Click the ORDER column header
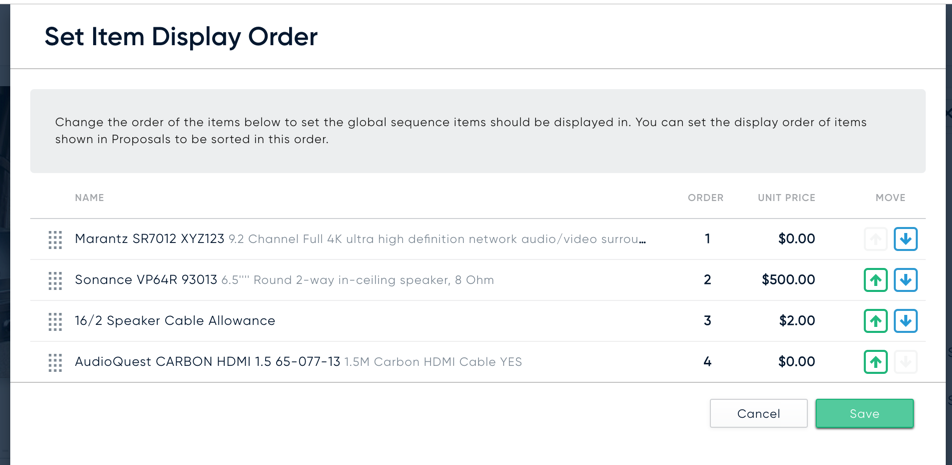The image size is (952, 465). (x=706, y=197)
